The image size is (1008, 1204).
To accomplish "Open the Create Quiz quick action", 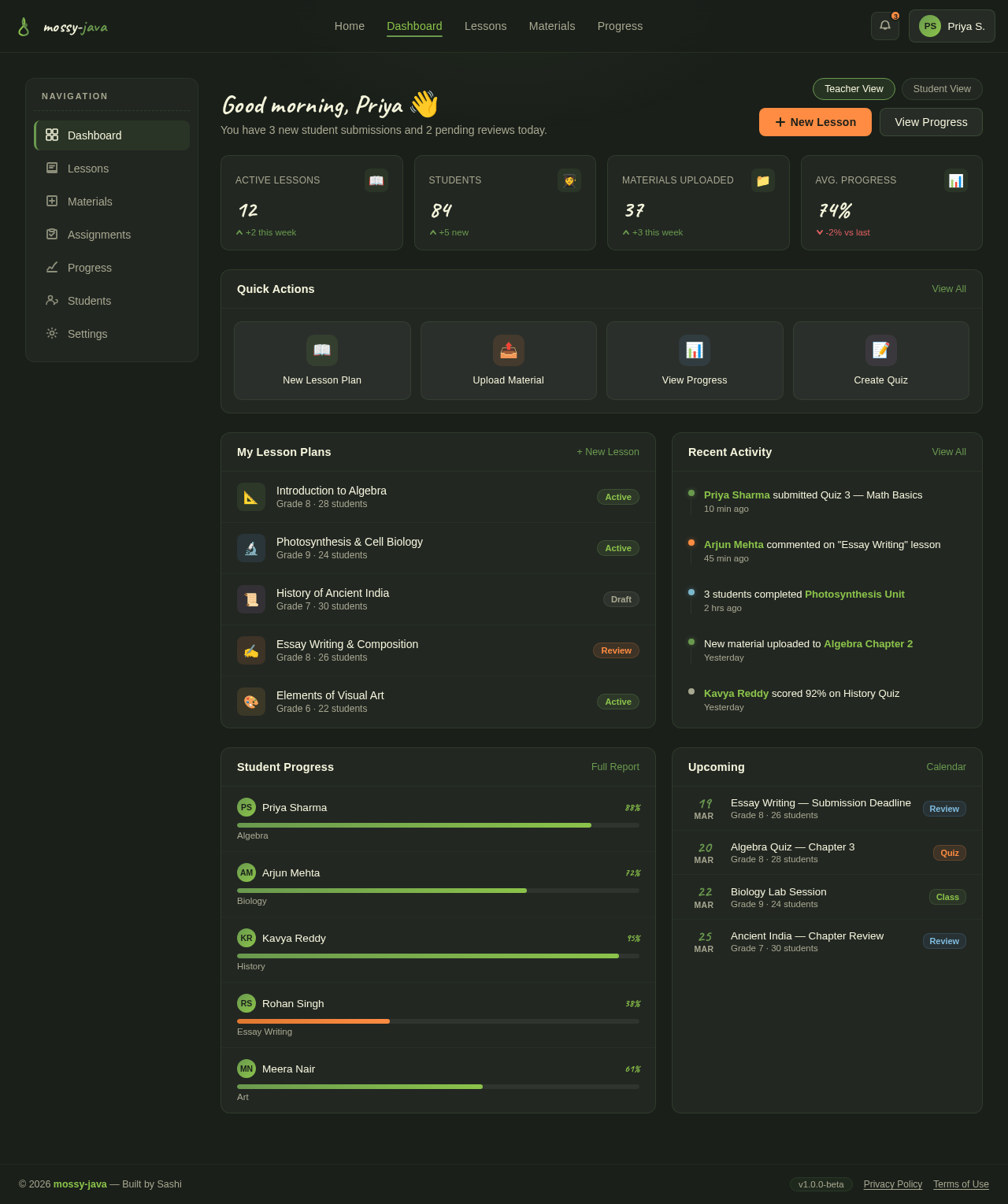I will [x=880, y=350].
